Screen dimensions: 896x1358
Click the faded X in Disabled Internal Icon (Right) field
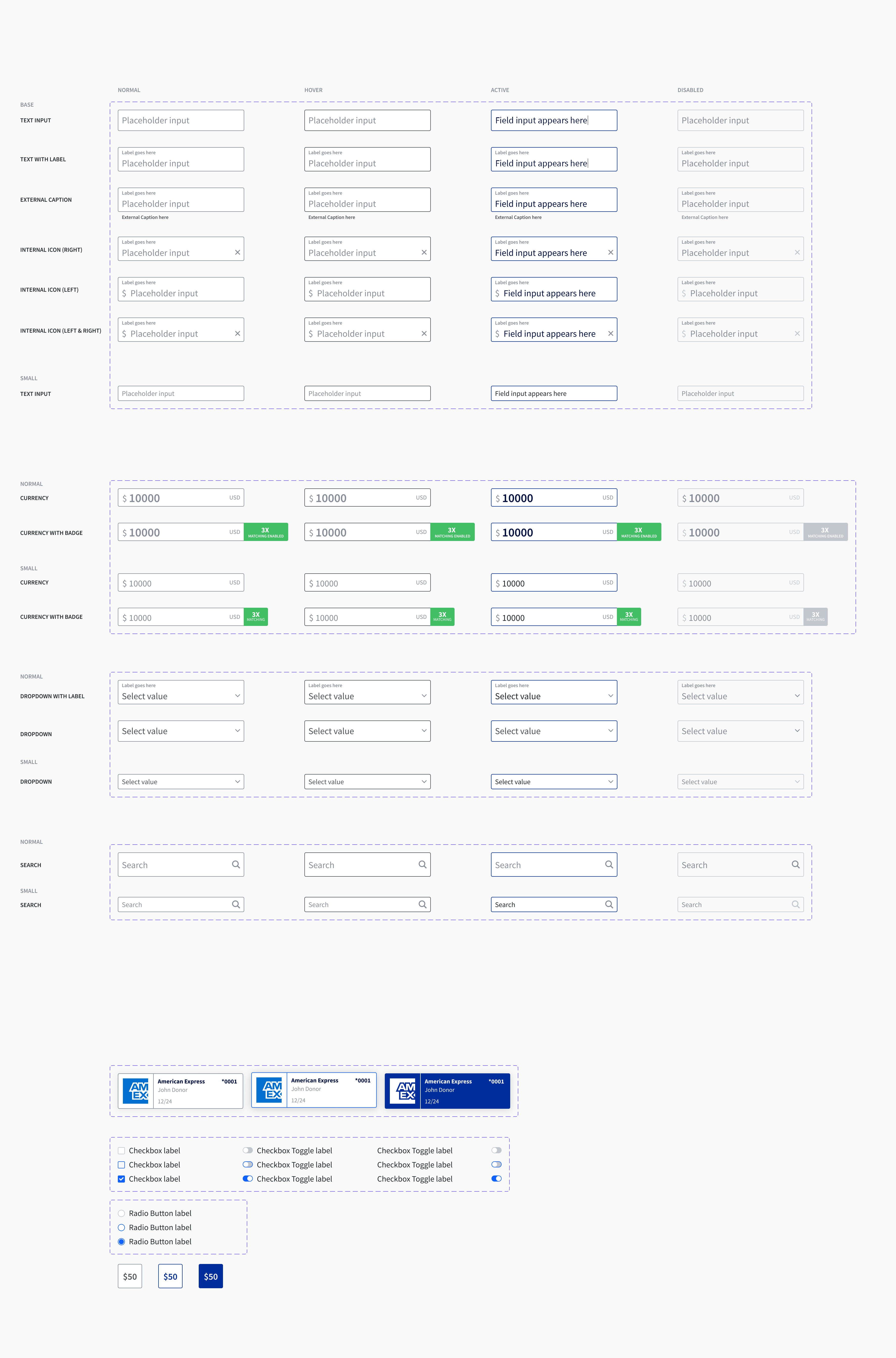797,253
